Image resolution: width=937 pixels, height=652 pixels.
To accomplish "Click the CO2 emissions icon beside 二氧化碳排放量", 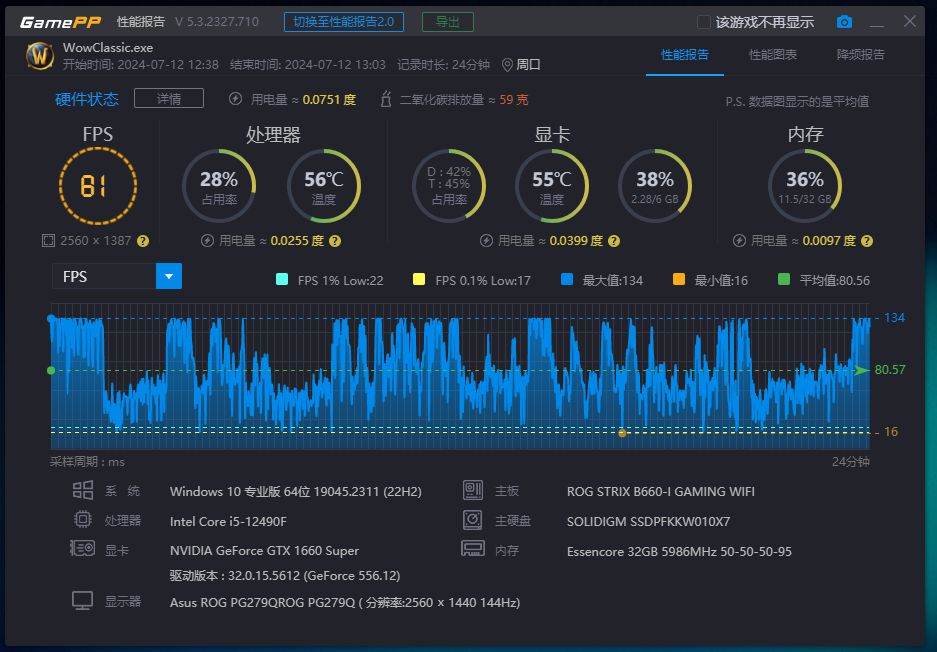I will point(385,99).
